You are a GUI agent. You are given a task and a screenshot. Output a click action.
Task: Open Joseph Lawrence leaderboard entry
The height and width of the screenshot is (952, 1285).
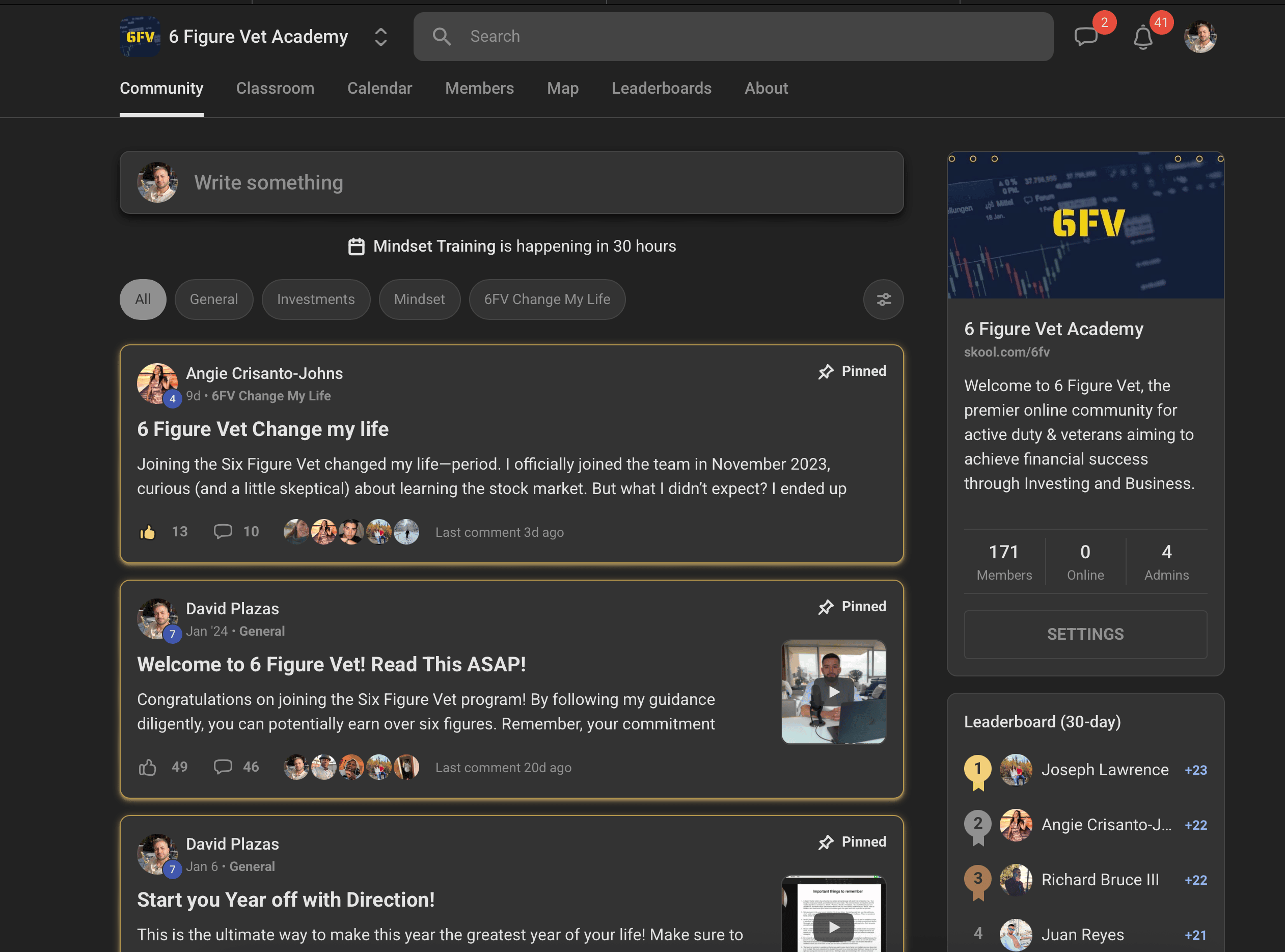pyautogui.click(x=1105, y=770)
